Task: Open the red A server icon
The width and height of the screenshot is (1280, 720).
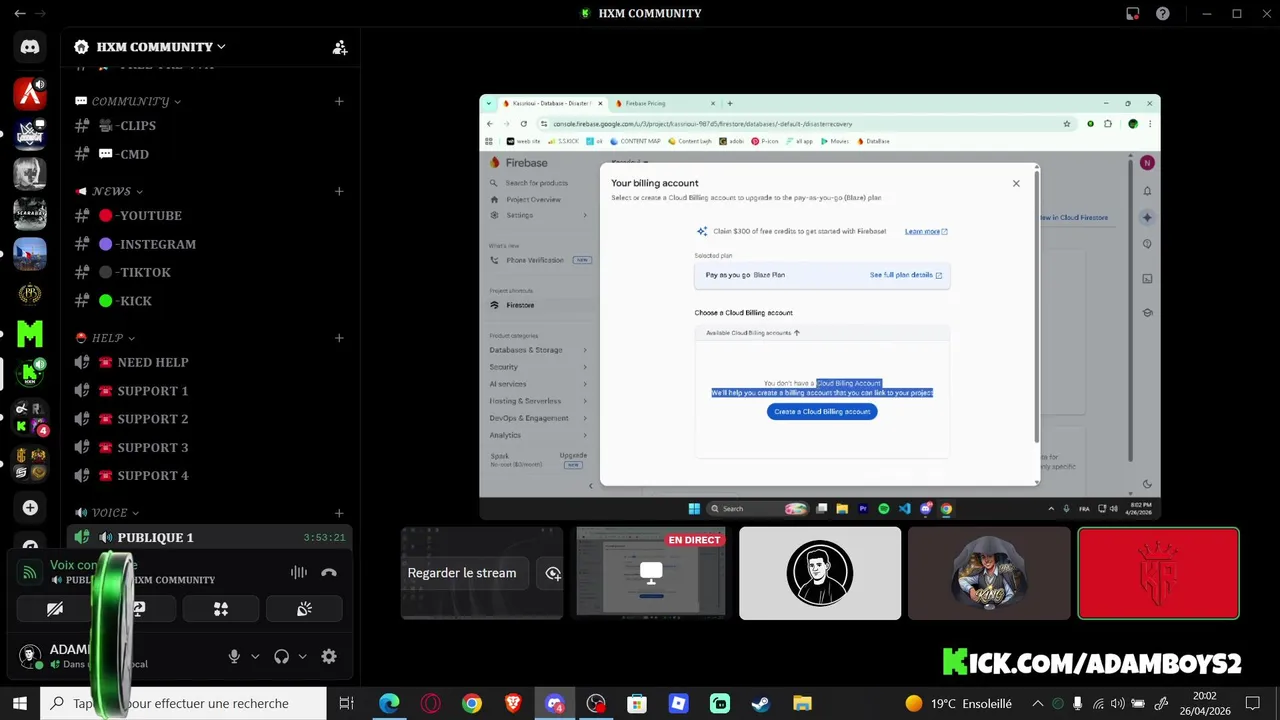Action: 30,95
